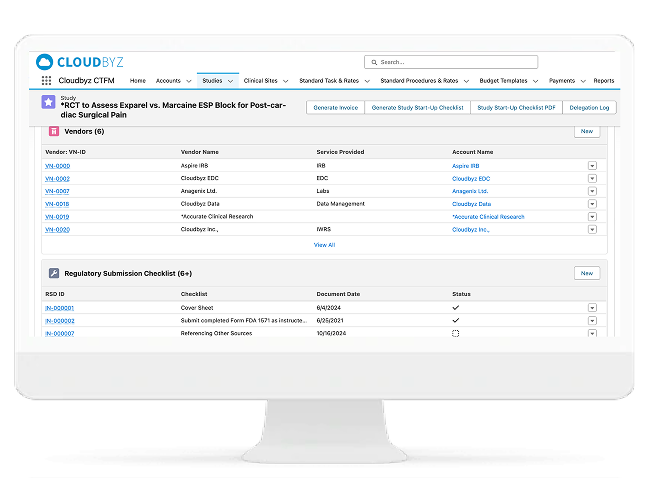Expand Standard Task & Rates dropdown chevron
Screen dimensions: 650x499
pyautogui.click(x=367, y=81)
